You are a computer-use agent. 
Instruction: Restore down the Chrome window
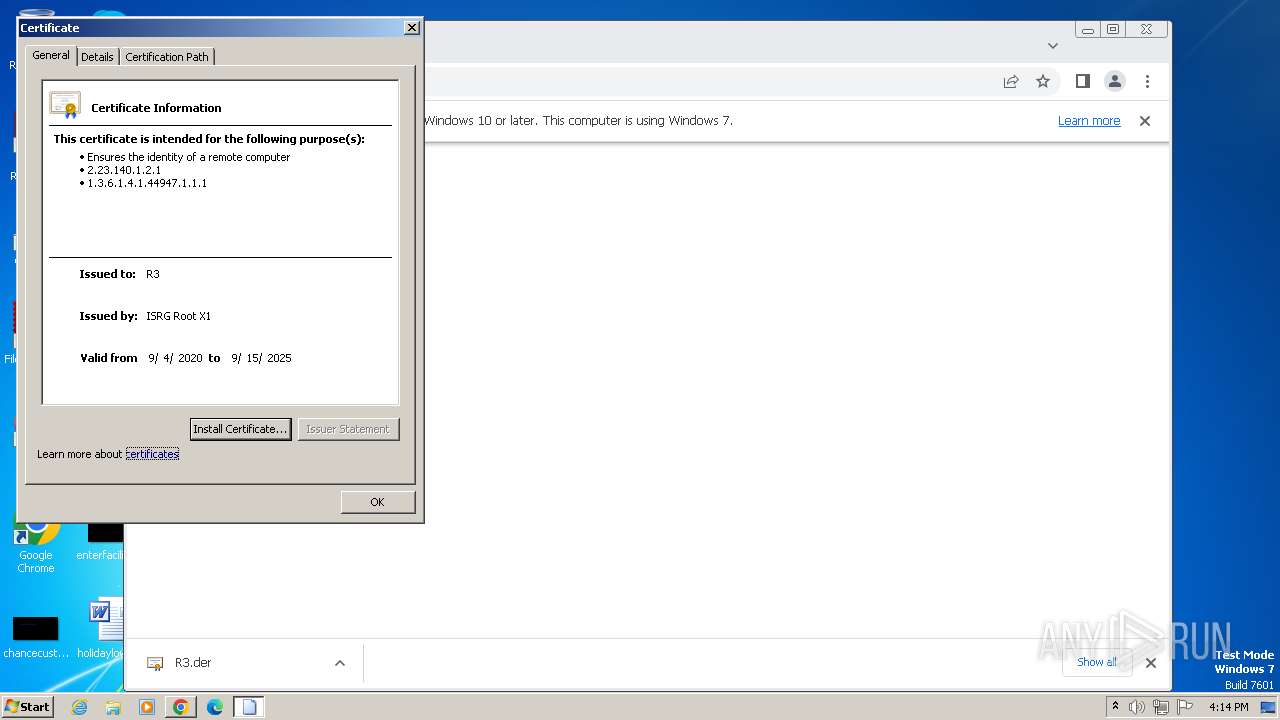(1113, 30)
